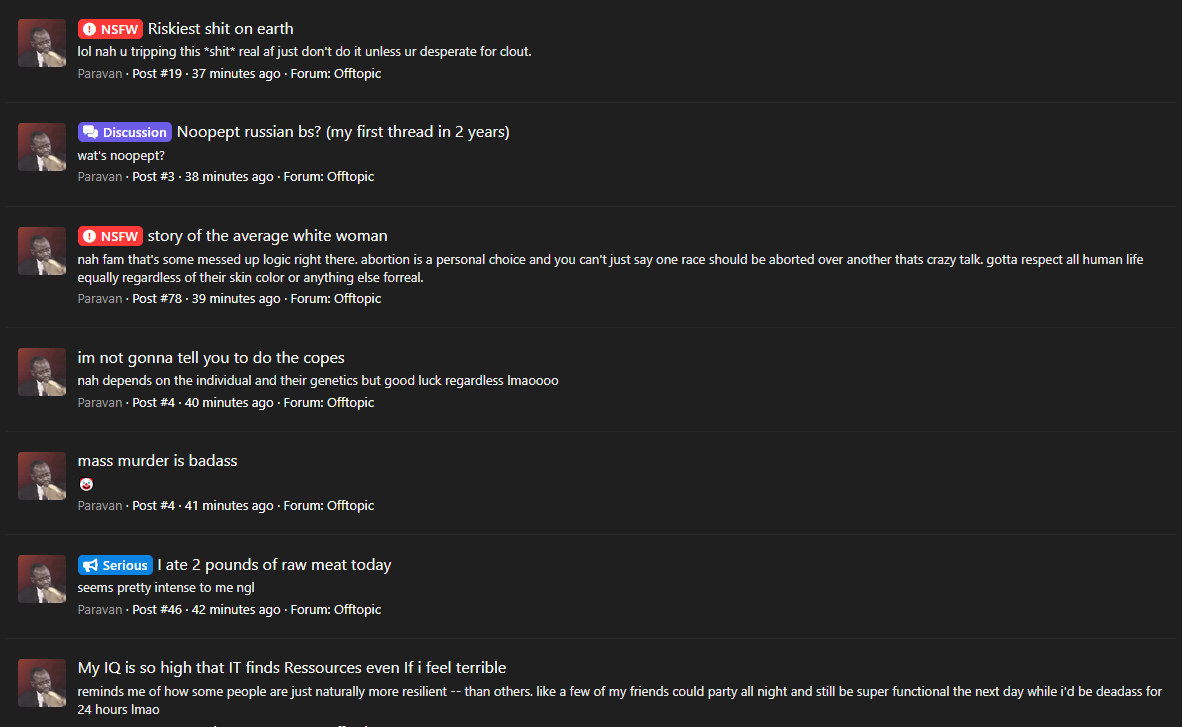Click NSFW badge on average white woman thread
1182x727 pixels.
tap(110, 236)
